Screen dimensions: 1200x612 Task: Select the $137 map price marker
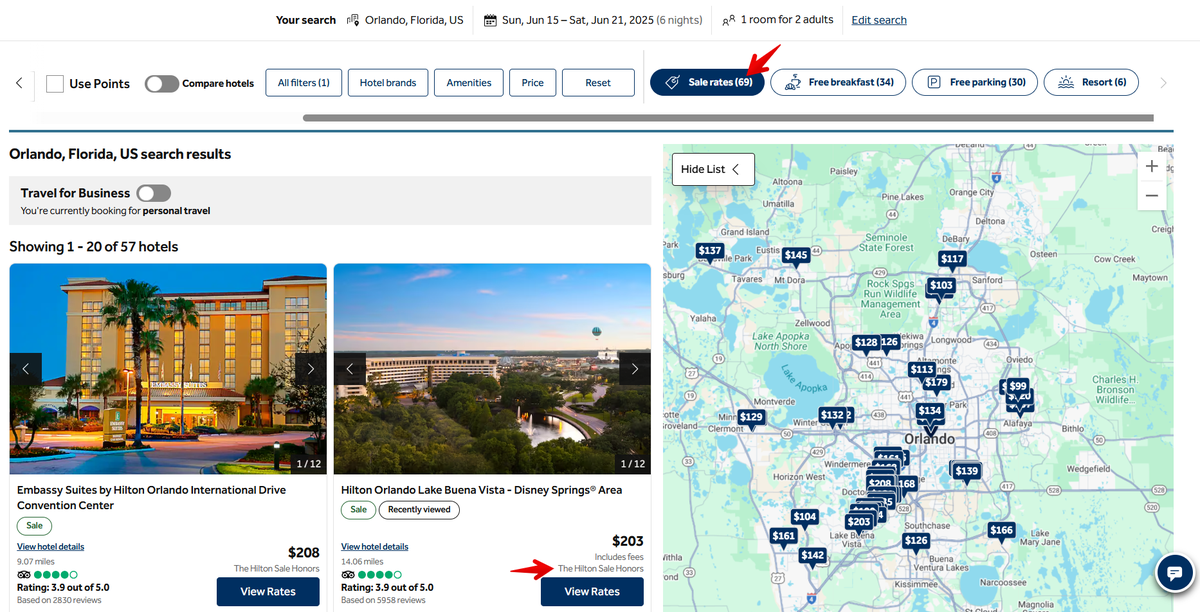[x=710, y=252]
